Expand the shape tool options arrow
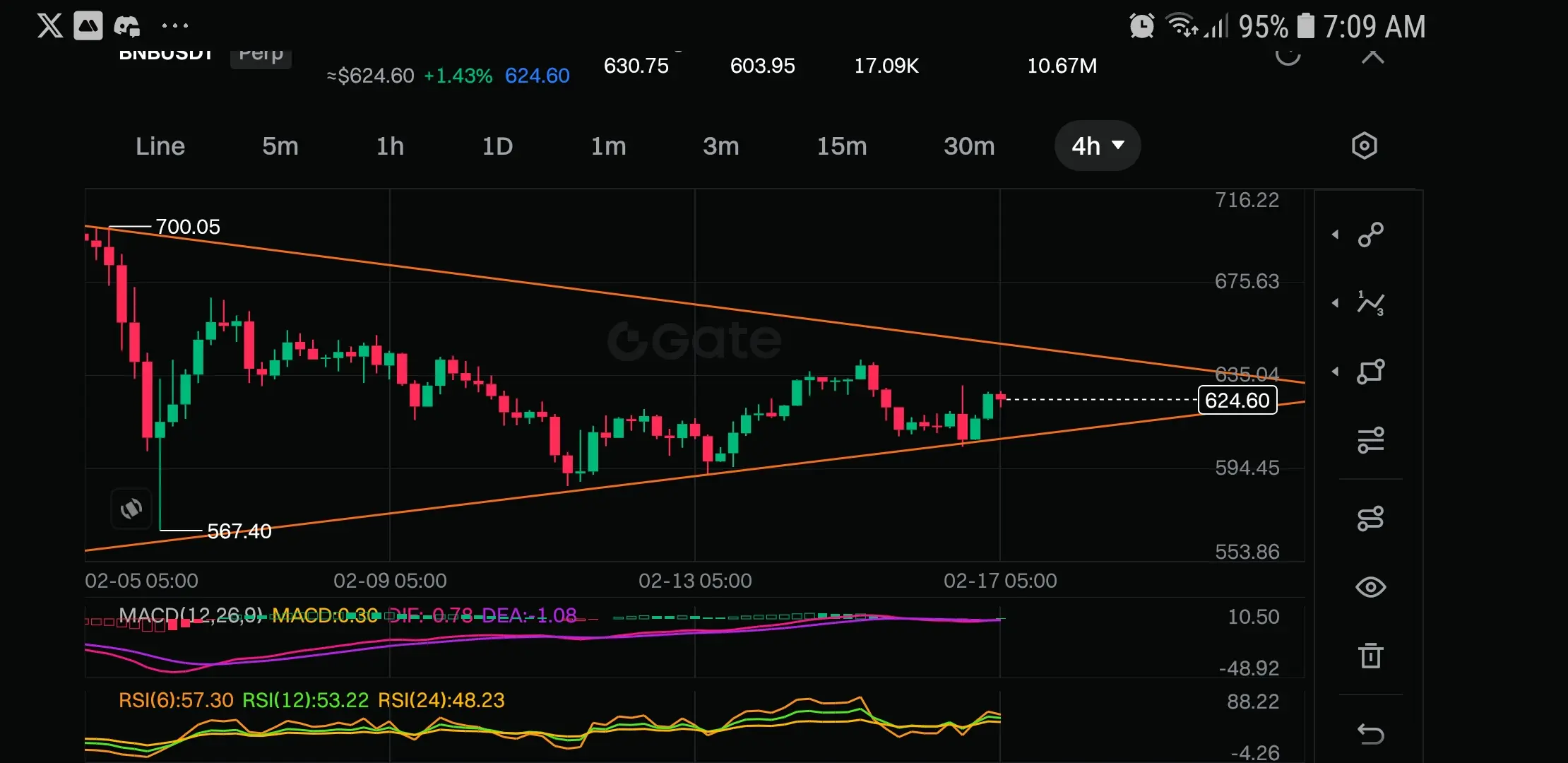This screenshot has height=763, width=1568. [x=1335, y=372]
